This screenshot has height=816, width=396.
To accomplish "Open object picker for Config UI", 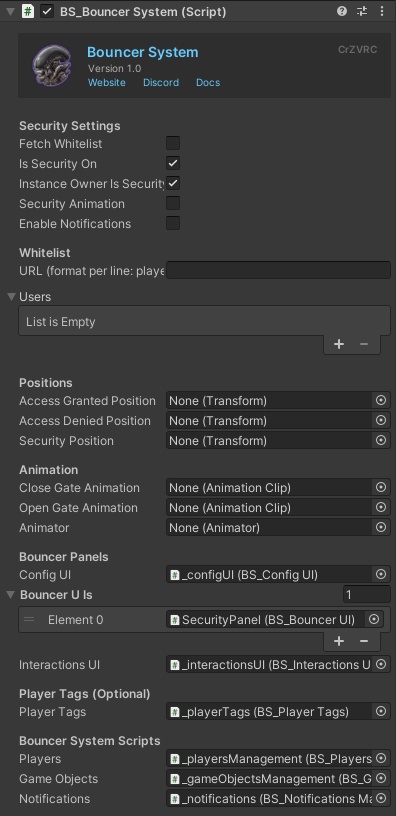I will point(381,574).
